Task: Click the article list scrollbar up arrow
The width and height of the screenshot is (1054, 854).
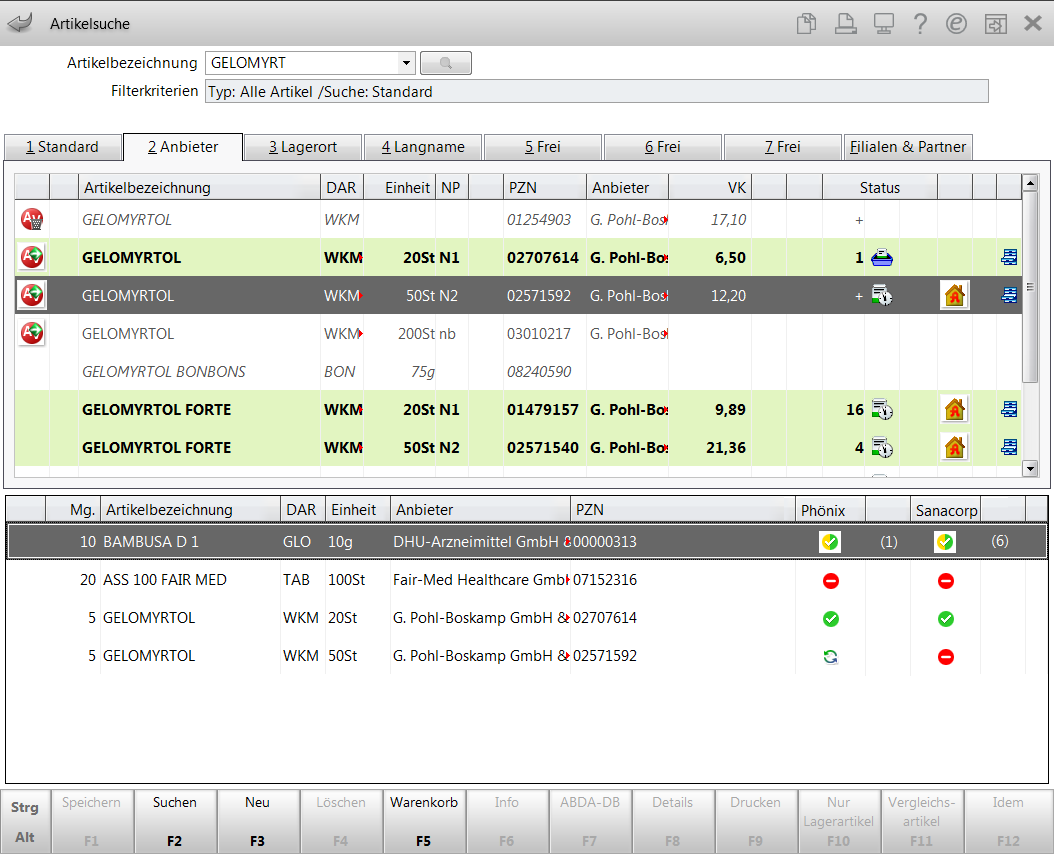Action: (x=1030, y=183)
